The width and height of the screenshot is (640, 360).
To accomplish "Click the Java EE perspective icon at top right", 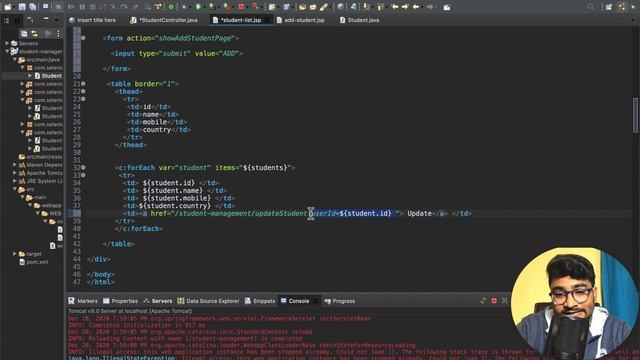I will click(622, 7).
